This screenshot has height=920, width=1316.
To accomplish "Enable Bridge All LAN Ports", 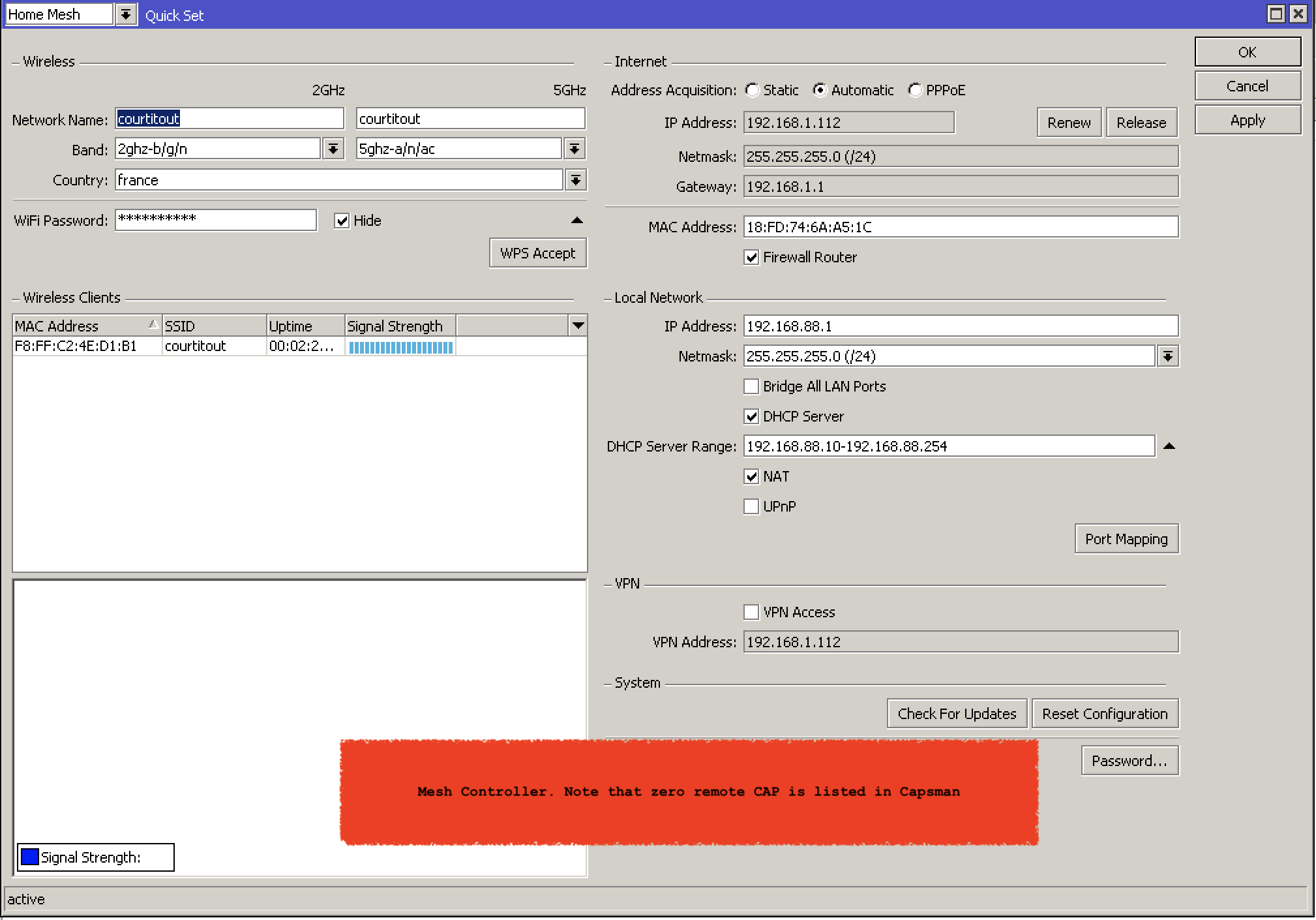I will coord(751,386).
